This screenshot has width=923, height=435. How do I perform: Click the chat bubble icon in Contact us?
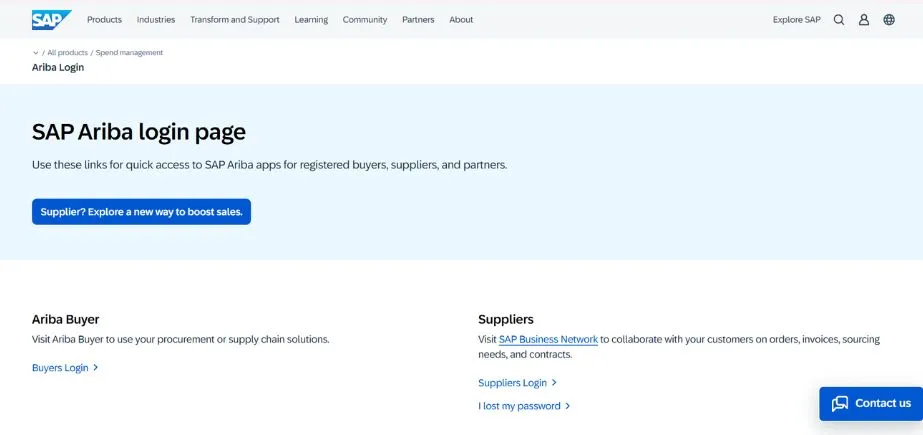(x=840, y=403)
